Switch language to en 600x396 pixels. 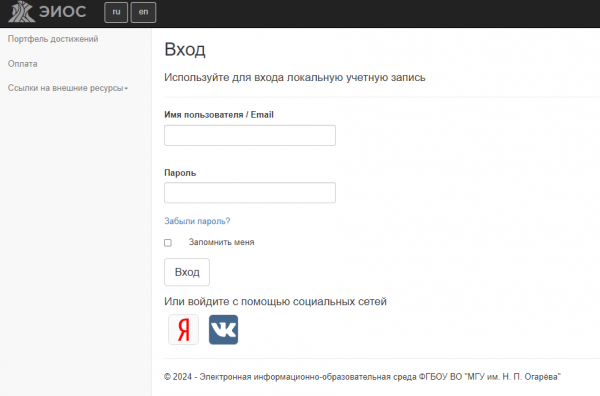(143, 12)
